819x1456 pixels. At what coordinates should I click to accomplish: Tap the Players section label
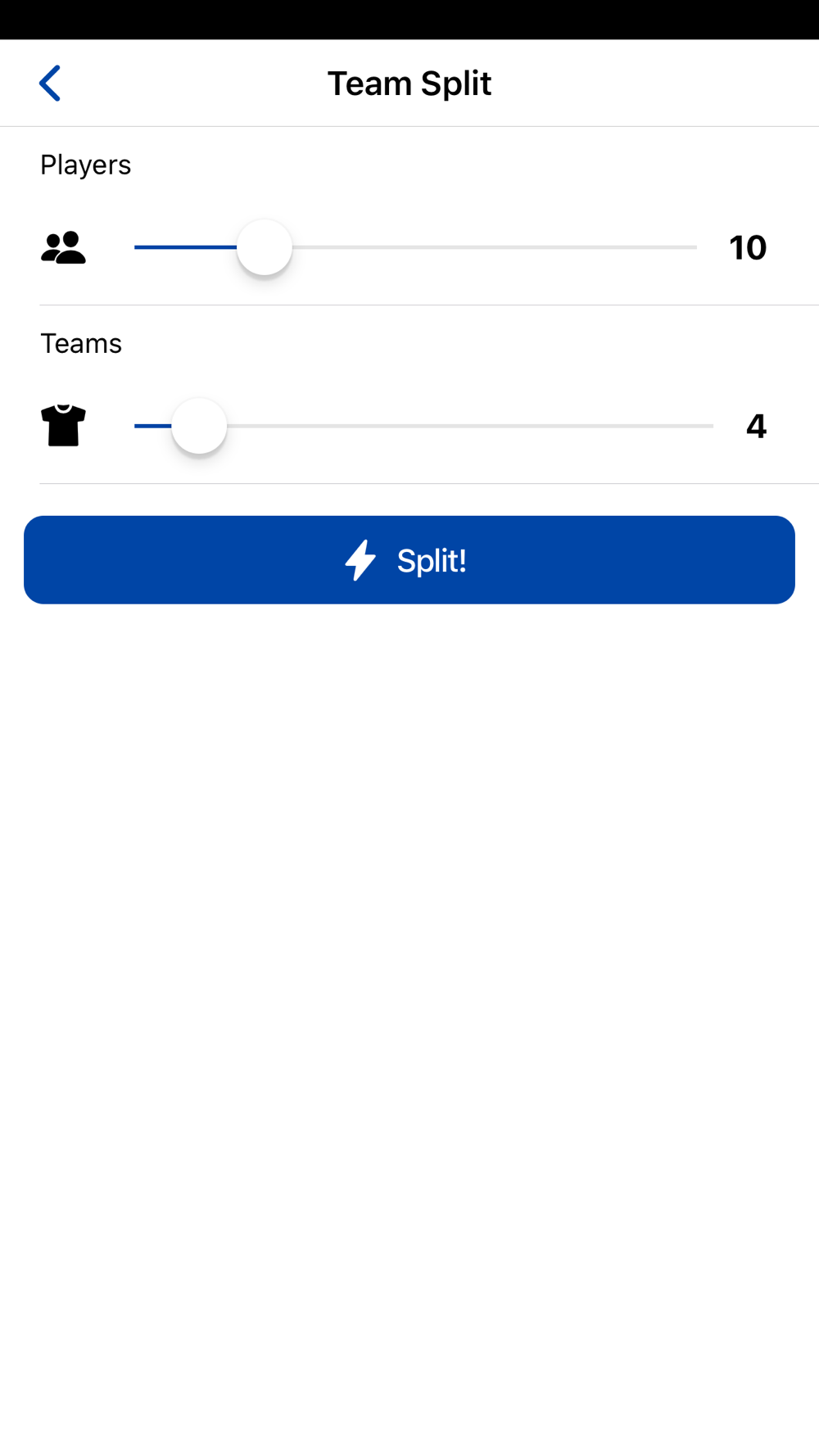pyautogui.click(x=86, y=165)
